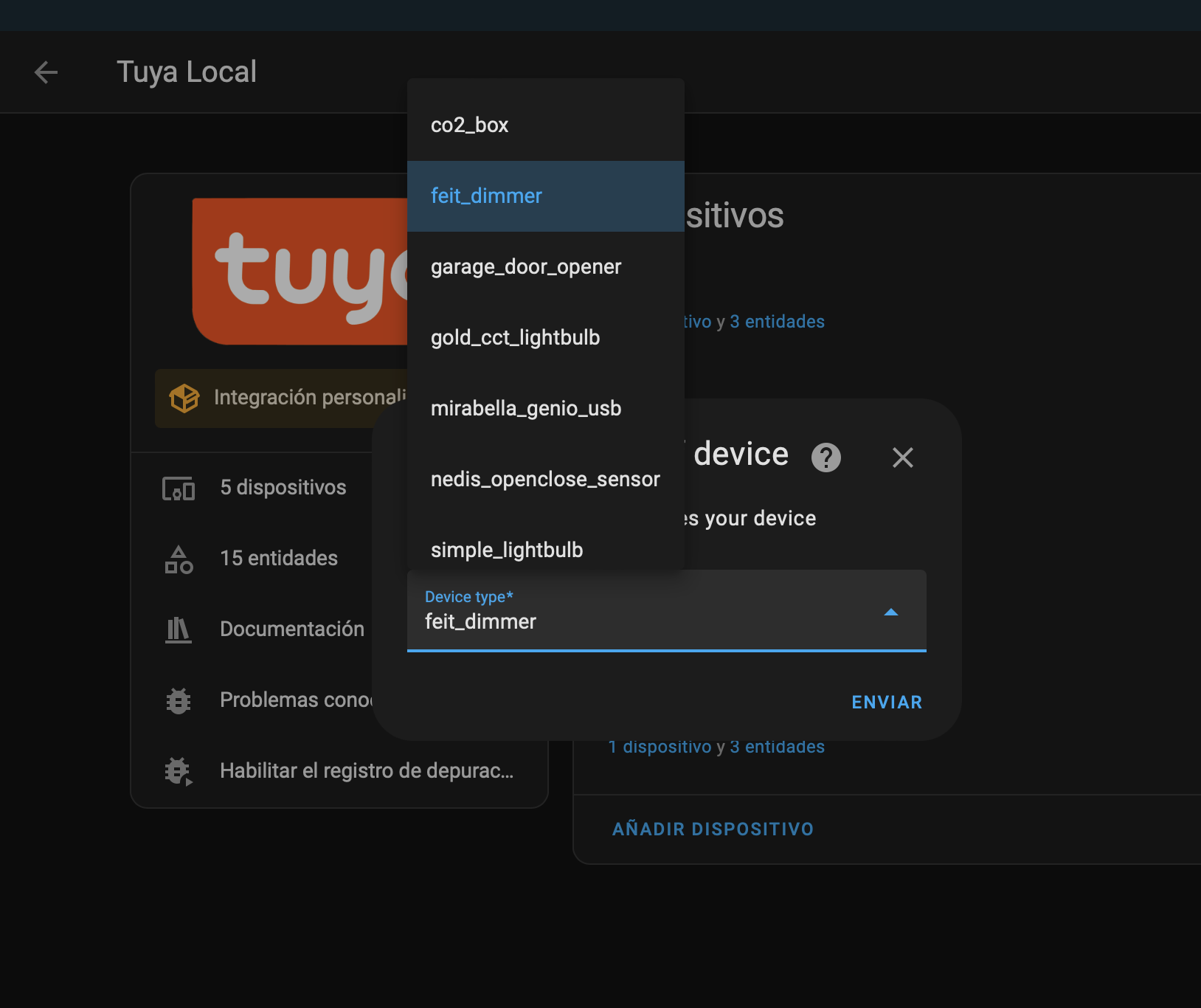
Task: Click the bug icon for 'Problemas conocidos'
Action: coord(178,700)
